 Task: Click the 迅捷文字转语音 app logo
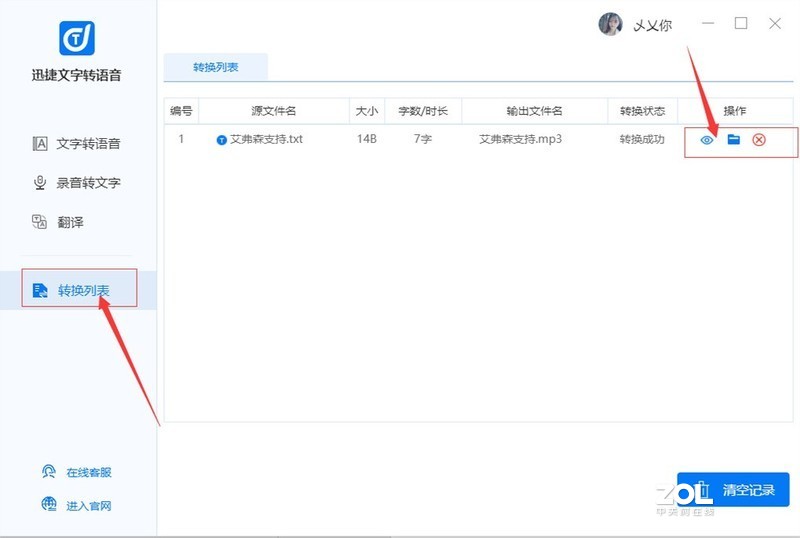point(77,38)
